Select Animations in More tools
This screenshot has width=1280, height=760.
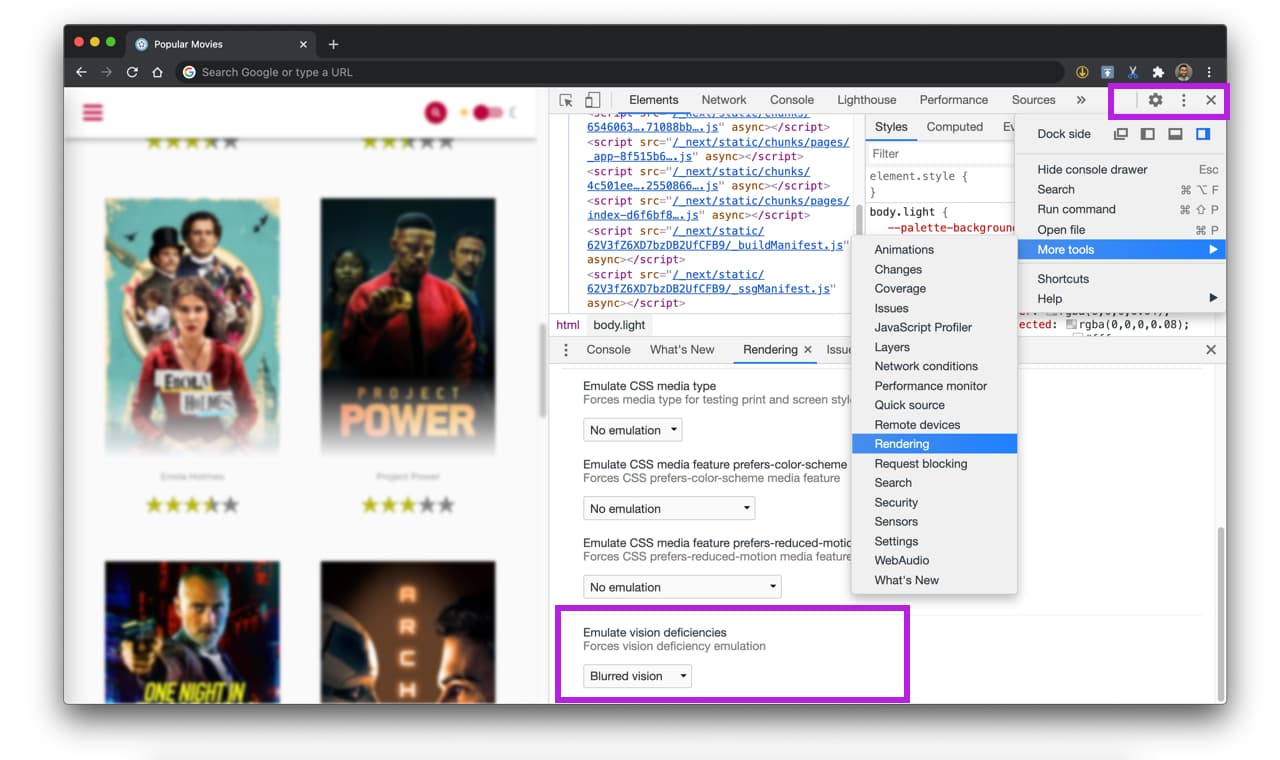(x=934, y=250)
